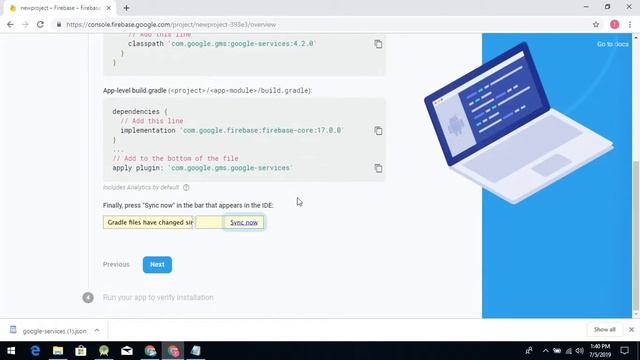View site info via the lock icon
Image resolution: width=640 pixels, height=360 pixels.
[59, 24]
